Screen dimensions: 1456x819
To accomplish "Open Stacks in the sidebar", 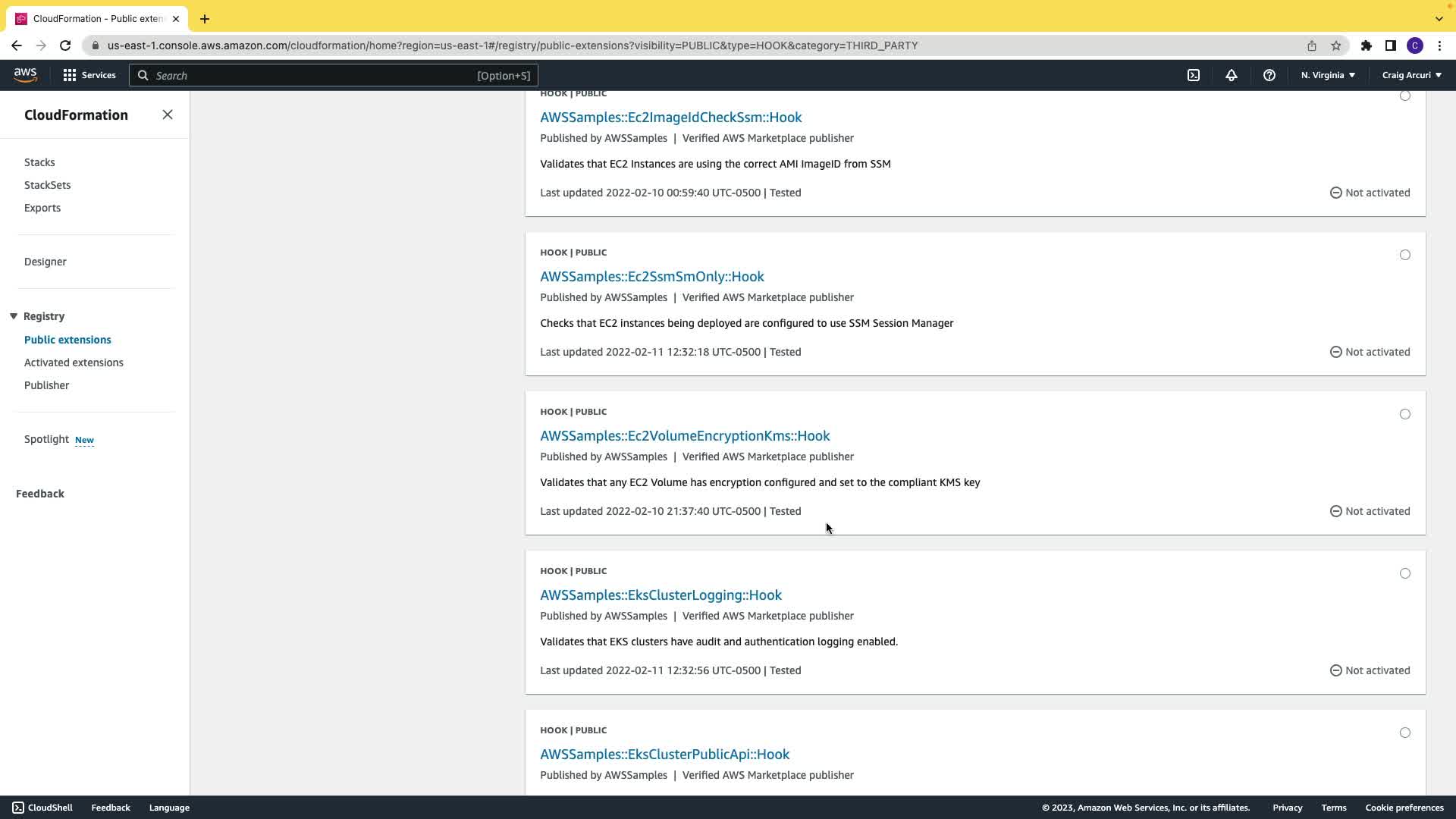I will click(x=39, y=162).
